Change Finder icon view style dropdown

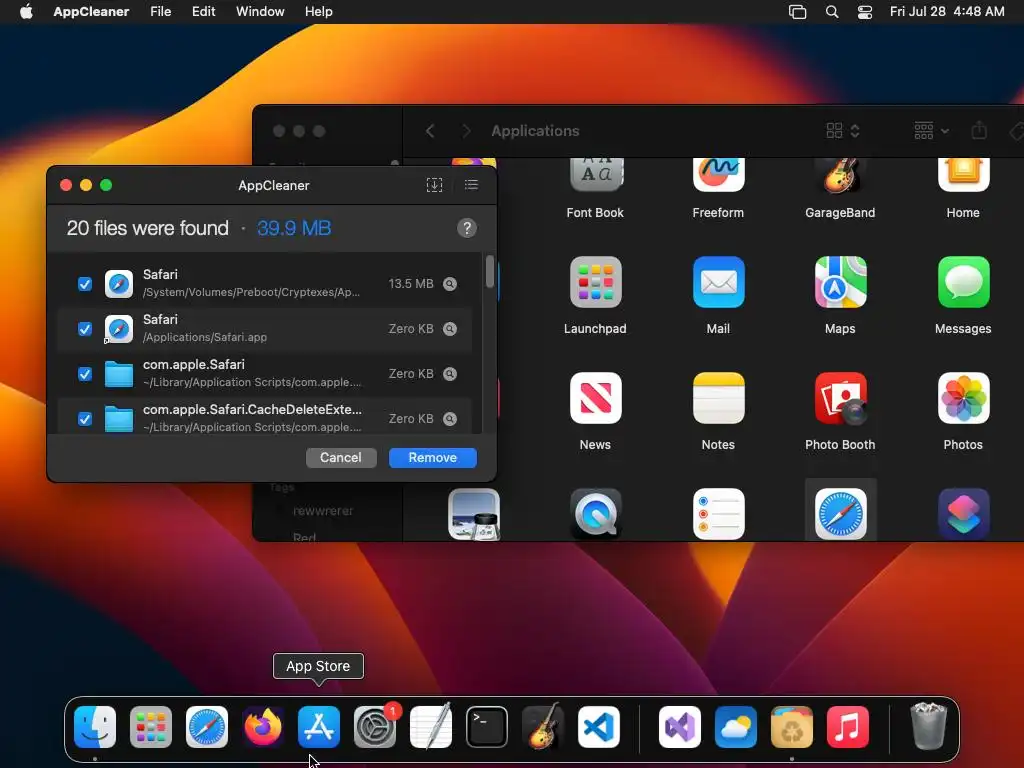tap(842, 131)
